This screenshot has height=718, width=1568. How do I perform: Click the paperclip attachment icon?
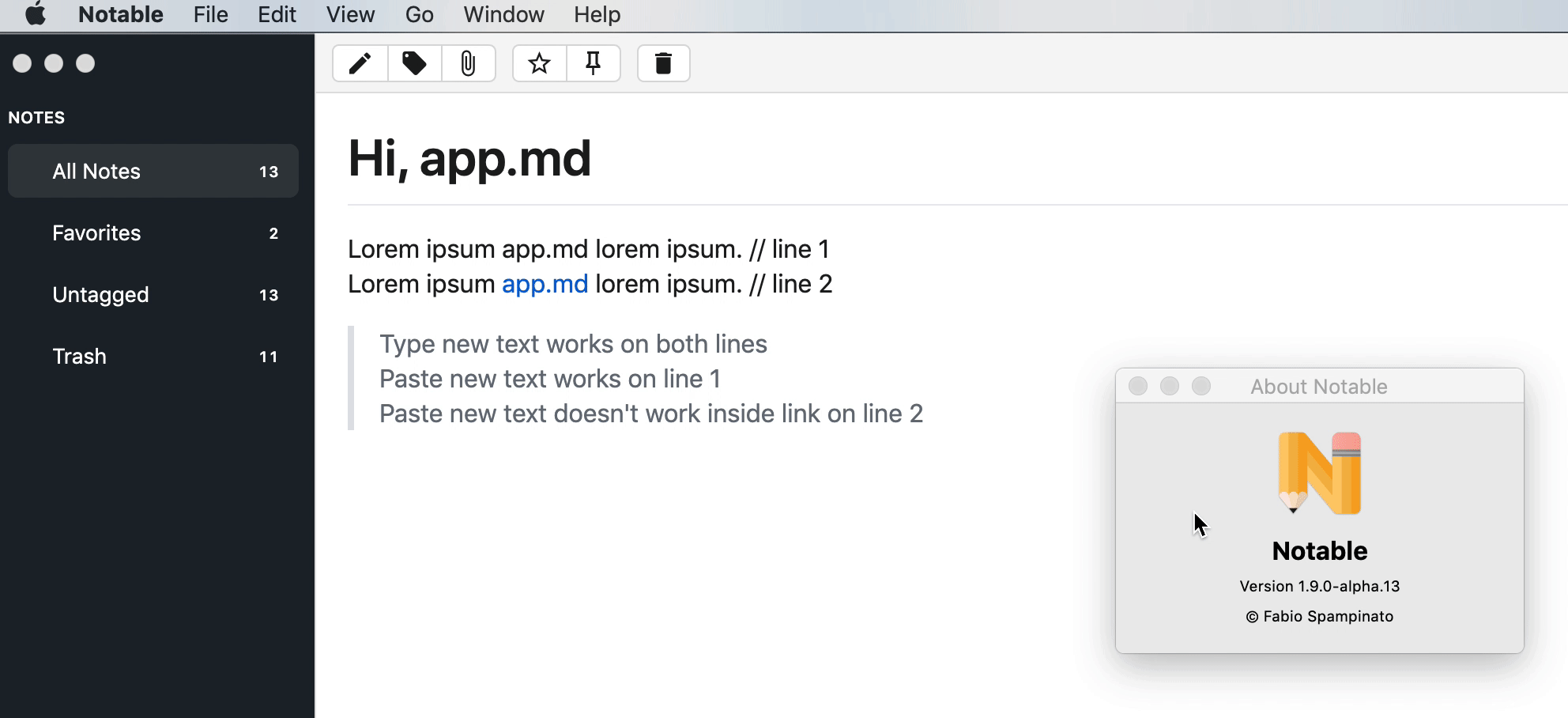[x=469, y=63]
